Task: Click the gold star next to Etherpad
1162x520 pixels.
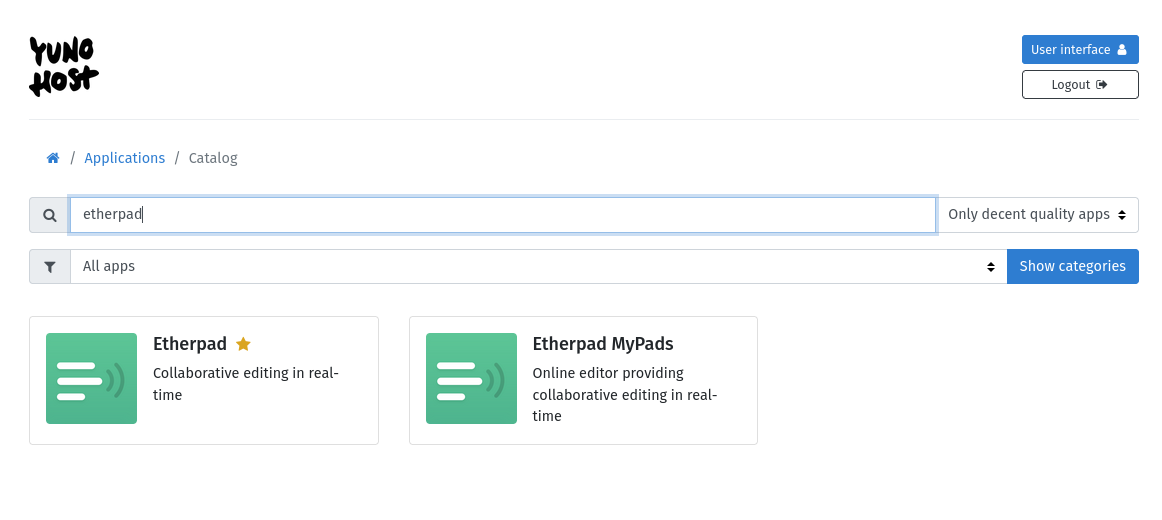Action: [x=243, y=344]
